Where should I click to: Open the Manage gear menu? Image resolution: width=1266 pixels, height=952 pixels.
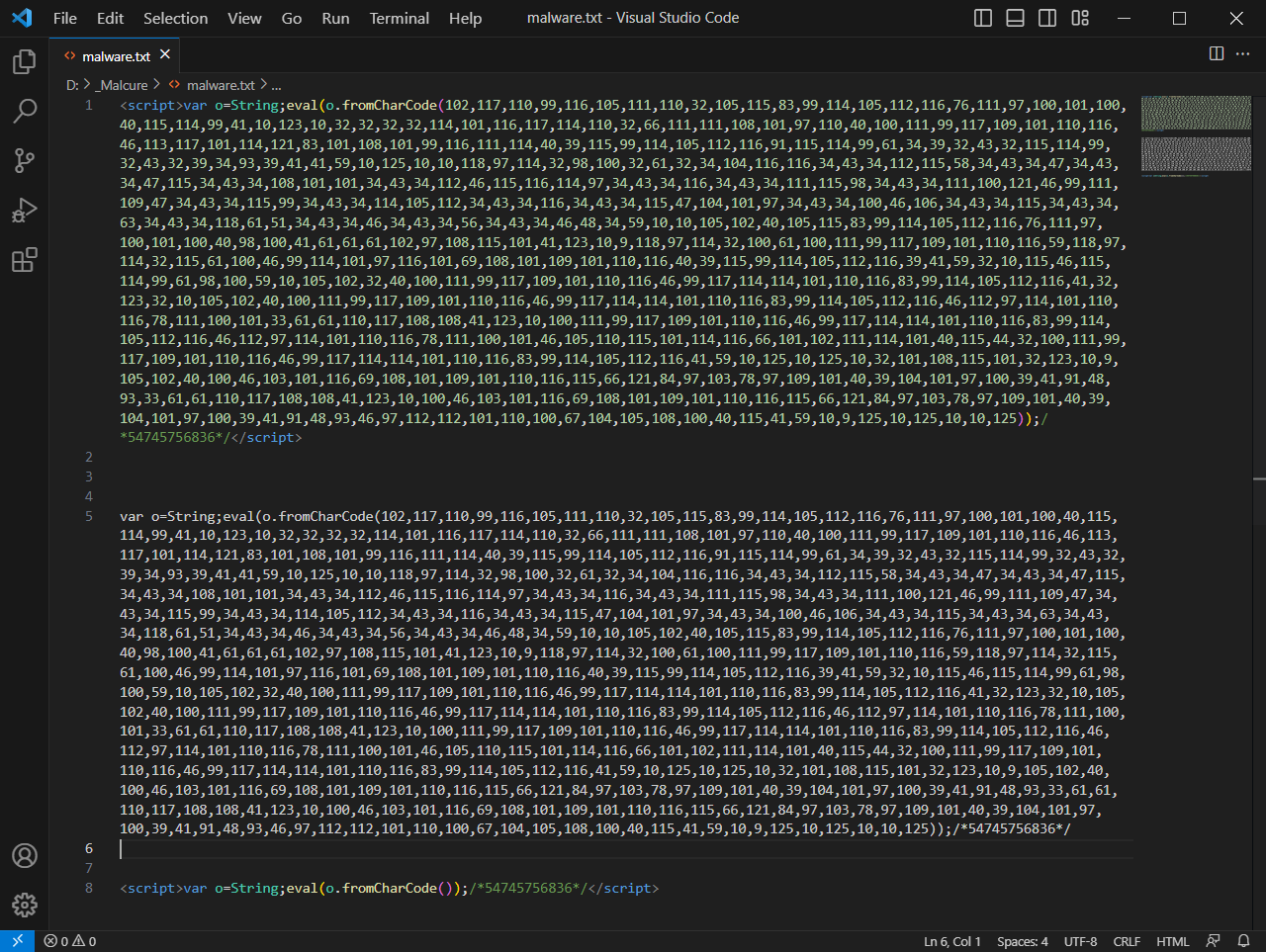(25, 905)
